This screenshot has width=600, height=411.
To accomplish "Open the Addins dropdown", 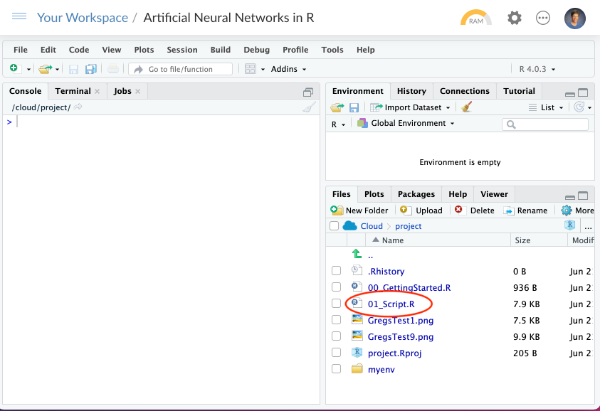I will point(289,69).
